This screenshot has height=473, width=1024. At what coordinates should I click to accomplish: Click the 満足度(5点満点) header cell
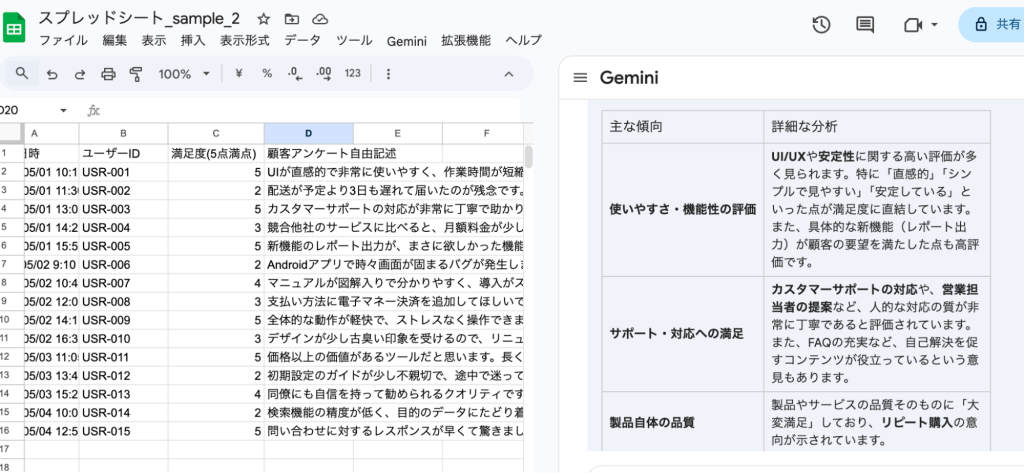coord(216,154)
